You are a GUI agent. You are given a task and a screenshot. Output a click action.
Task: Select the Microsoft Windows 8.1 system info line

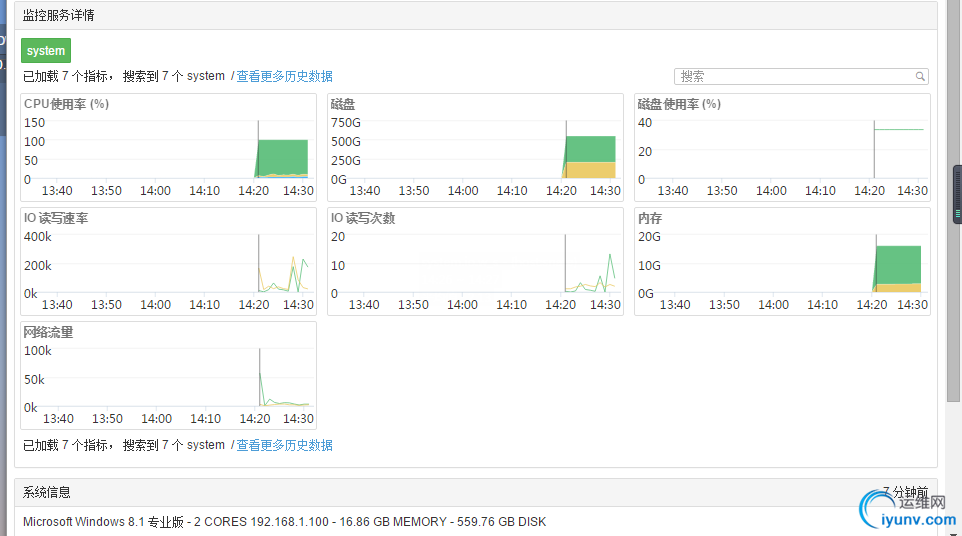tap(285, 522)
